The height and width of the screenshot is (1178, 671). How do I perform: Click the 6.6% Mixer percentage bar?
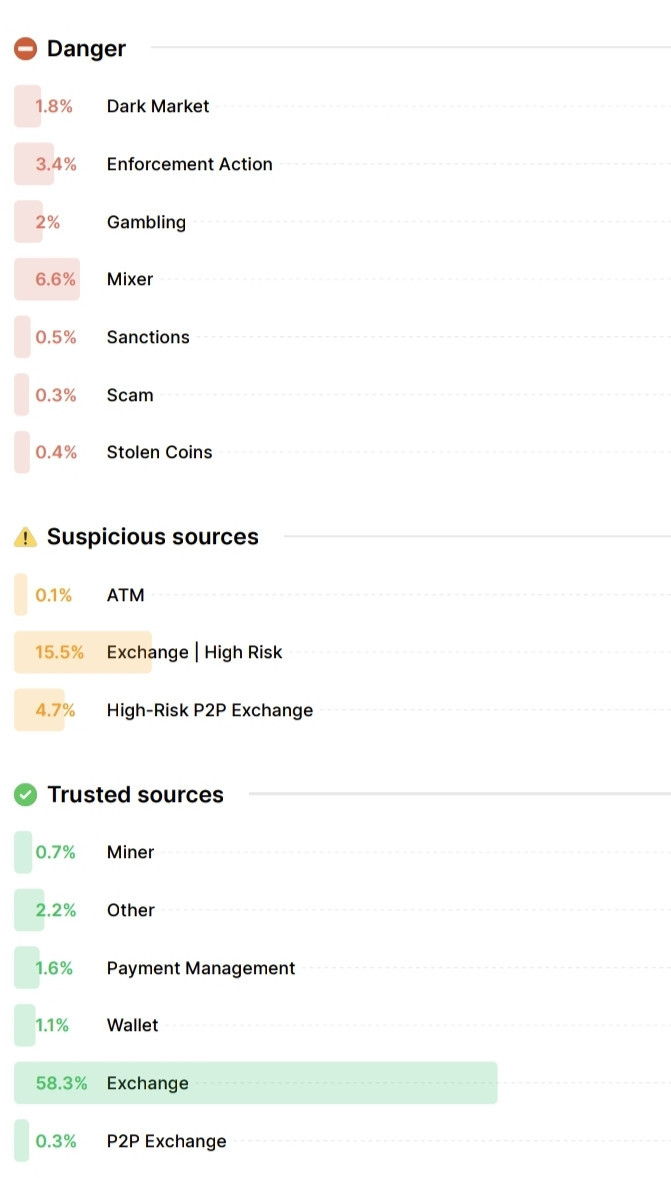coord(47,279)
